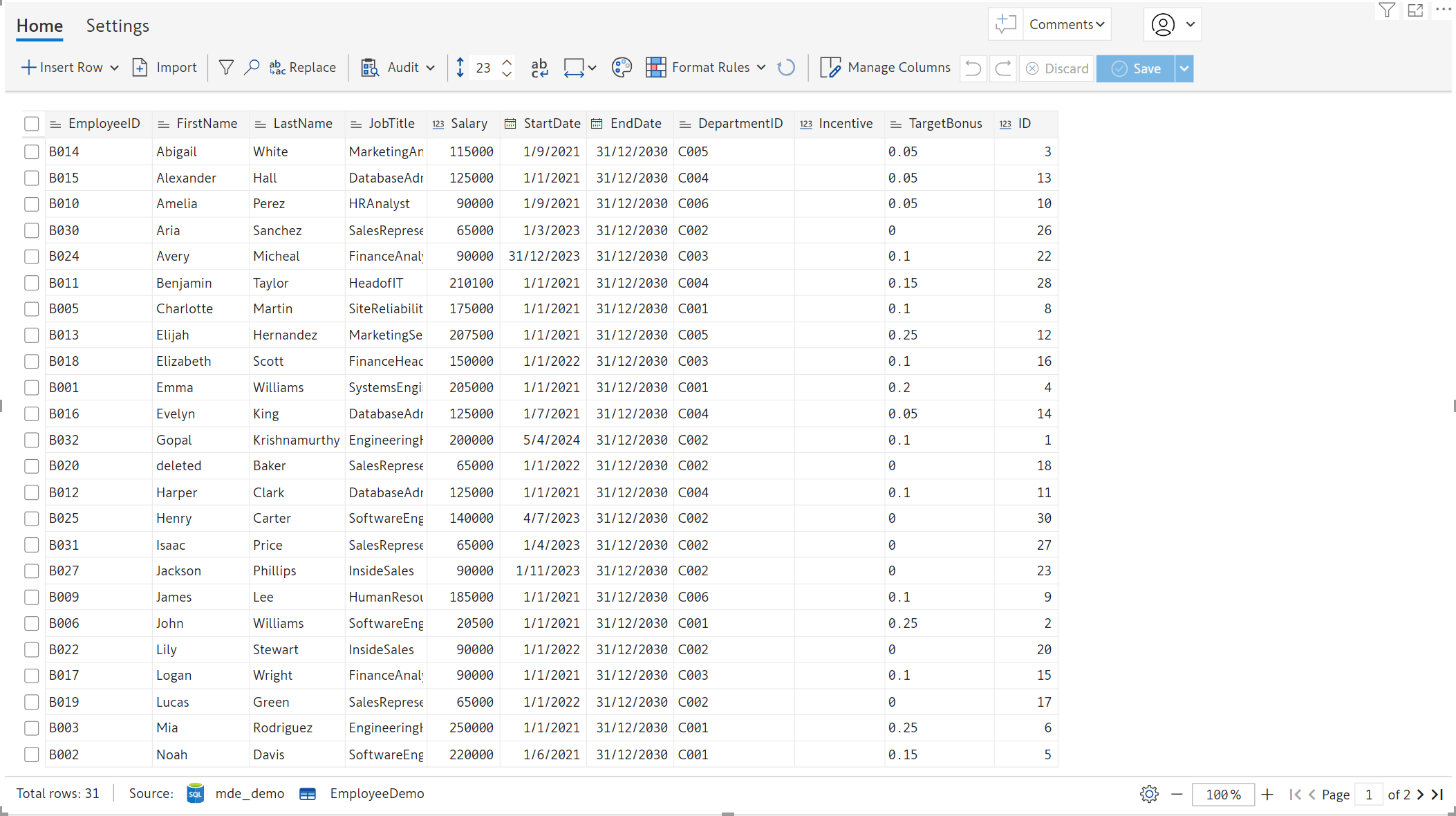Screen dimensions: 1456x816
Task: Expand the Insert Row dropdown arrow
Action: pyautogui.click(x=115, y=68)
